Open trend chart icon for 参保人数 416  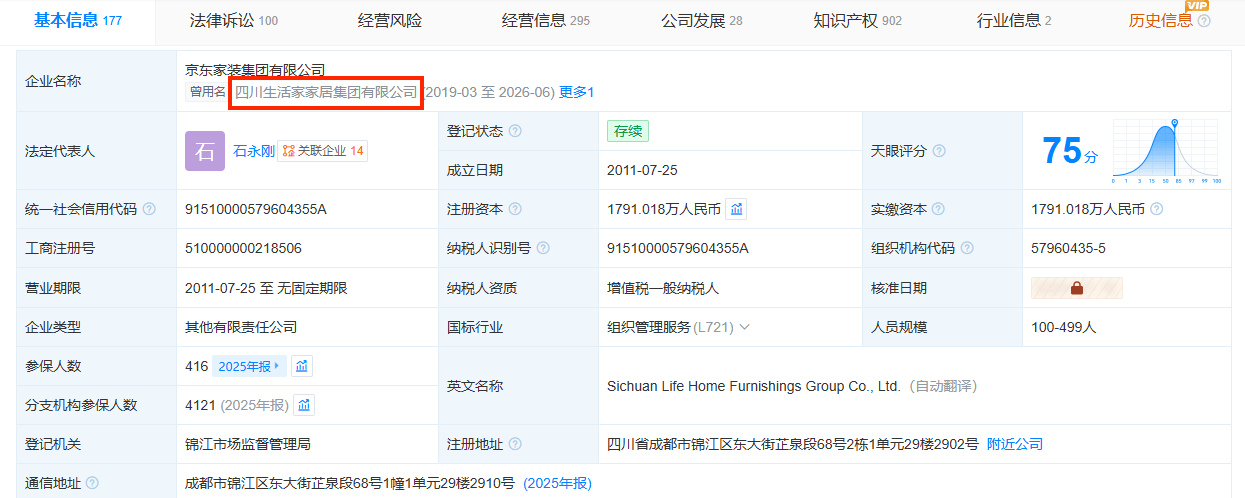click(302, 366)
